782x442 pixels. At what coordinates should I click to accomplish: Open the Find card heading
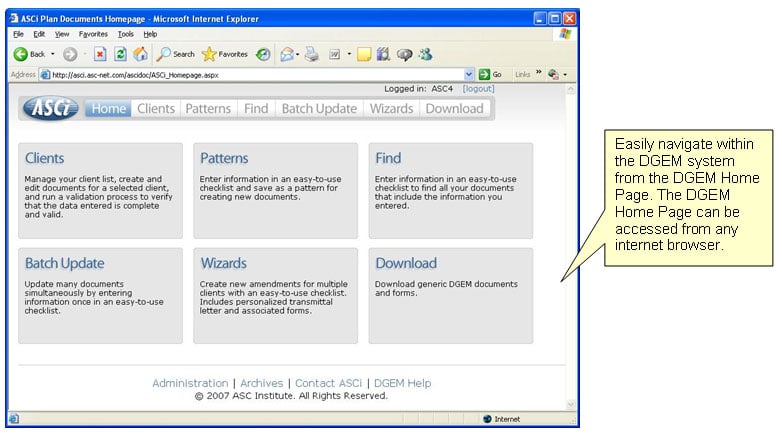click(x=388, y=158)
